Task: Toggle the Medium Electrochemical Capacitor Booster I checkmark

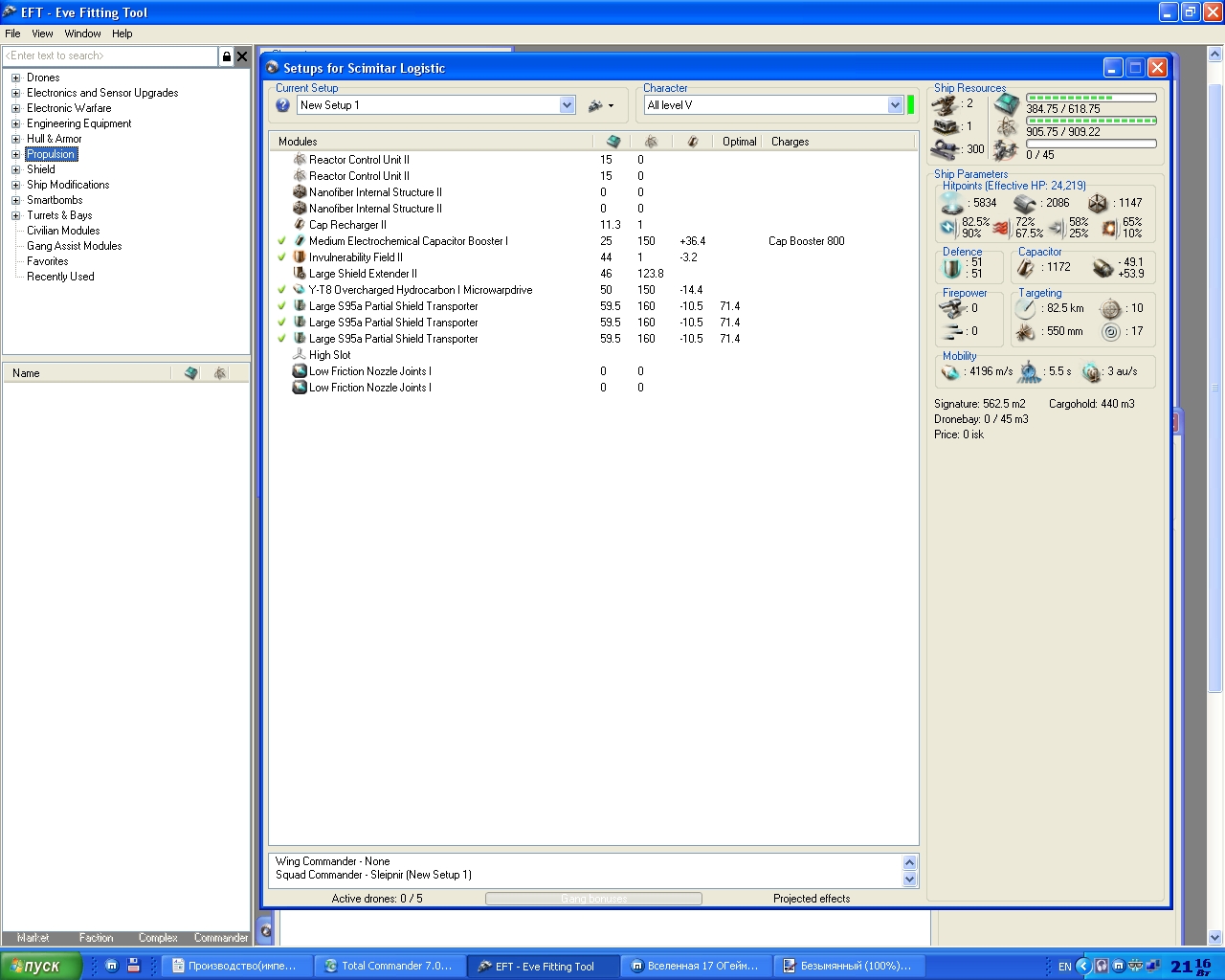Action: point(282,241)
